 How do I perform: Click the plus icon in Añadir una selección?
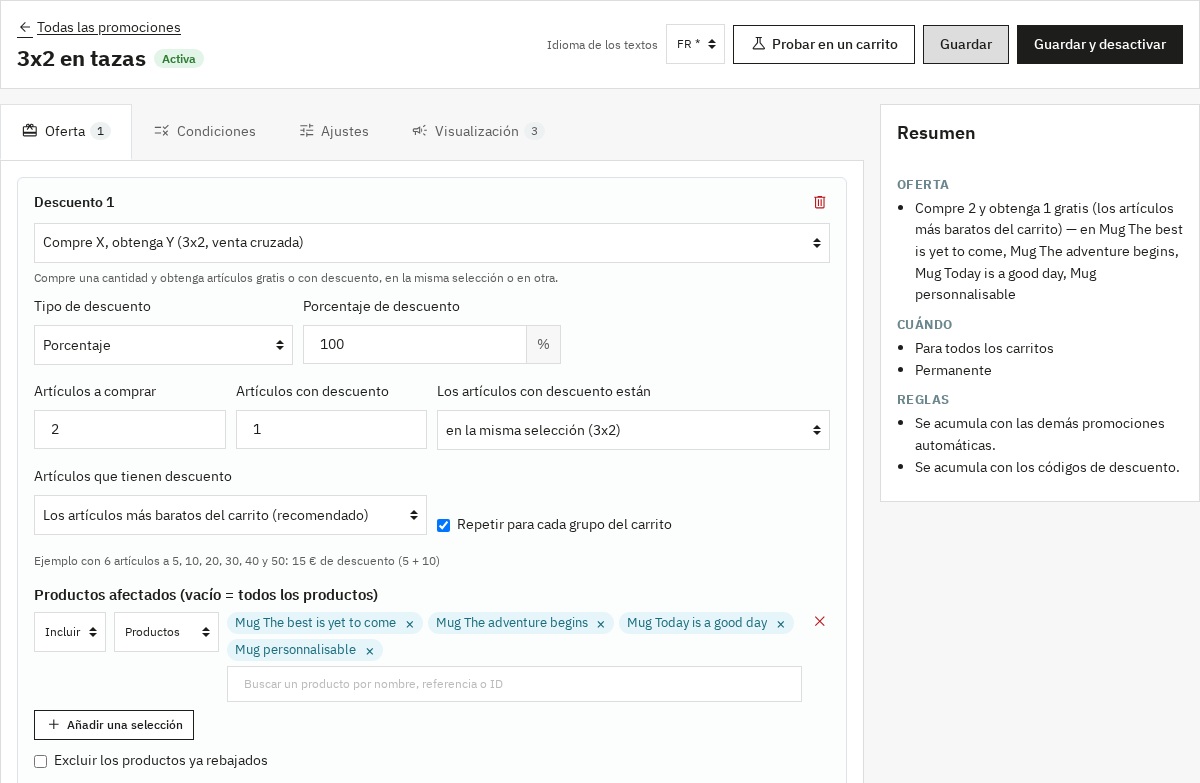click(54, 725)
